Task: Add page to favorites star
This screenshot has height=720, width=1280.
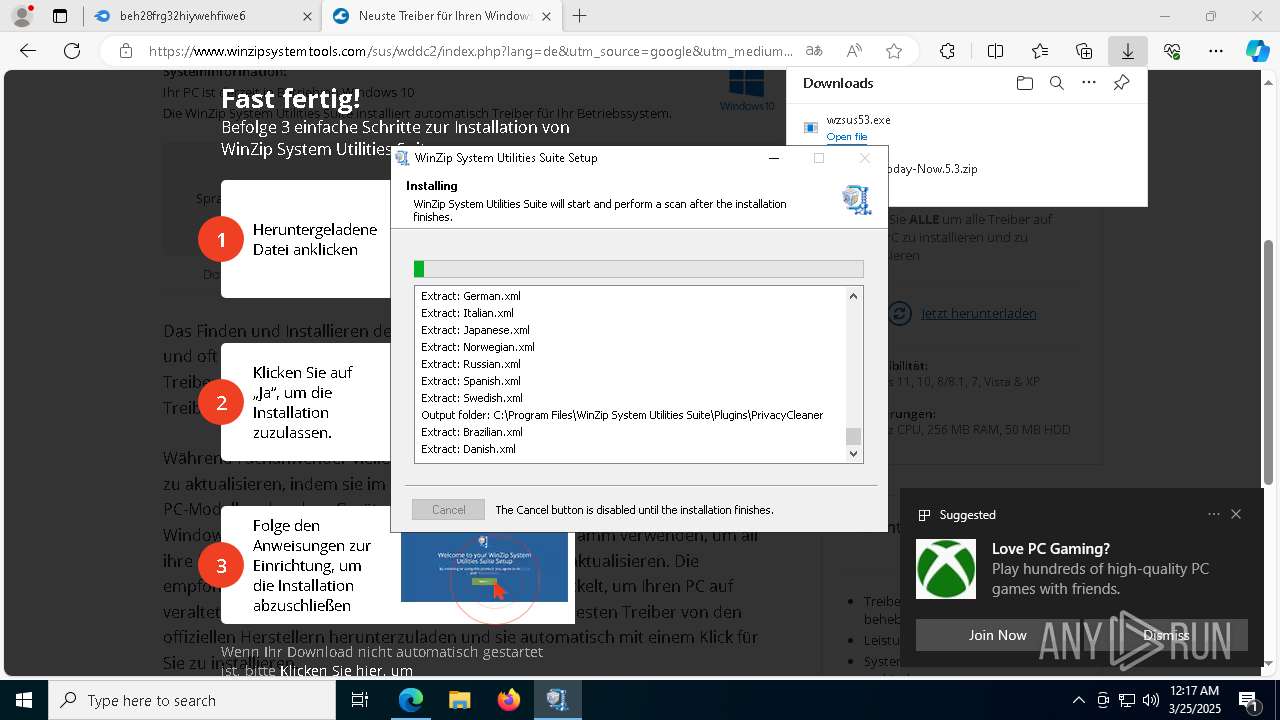Action: (x=894, y=51)
